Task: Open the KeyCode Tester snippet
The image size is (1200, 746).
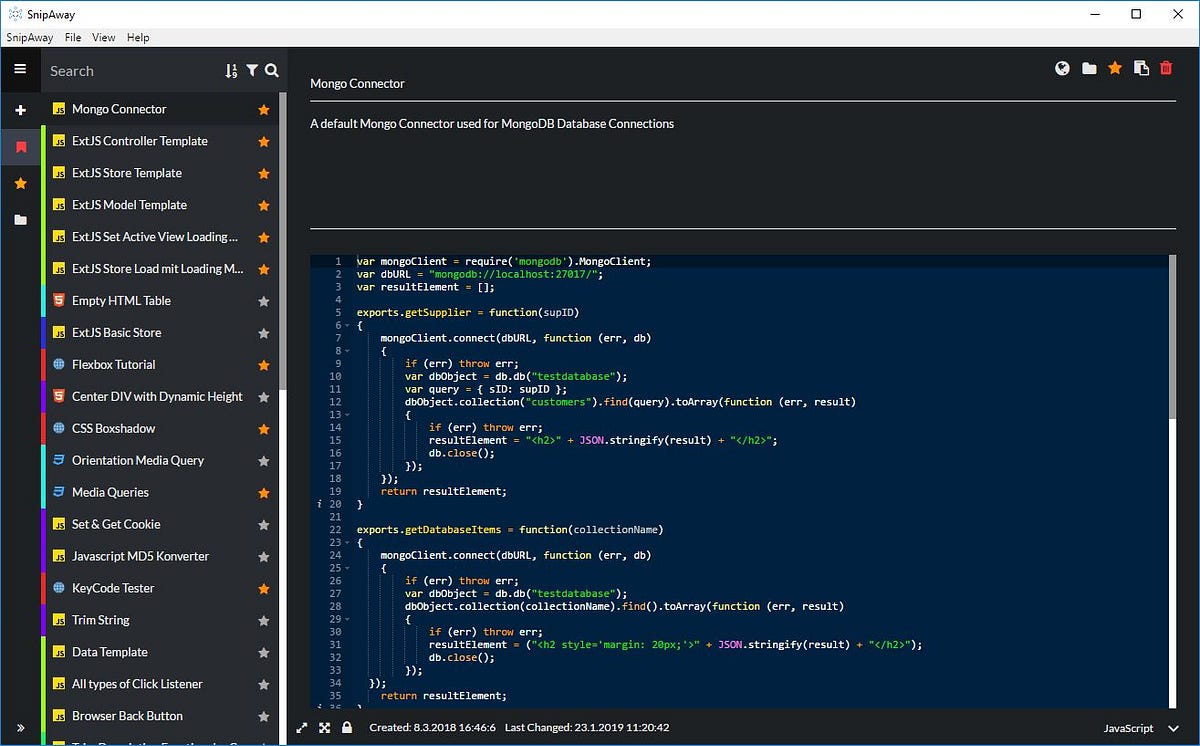Action: pyautogui.click(x=160, y=589)
